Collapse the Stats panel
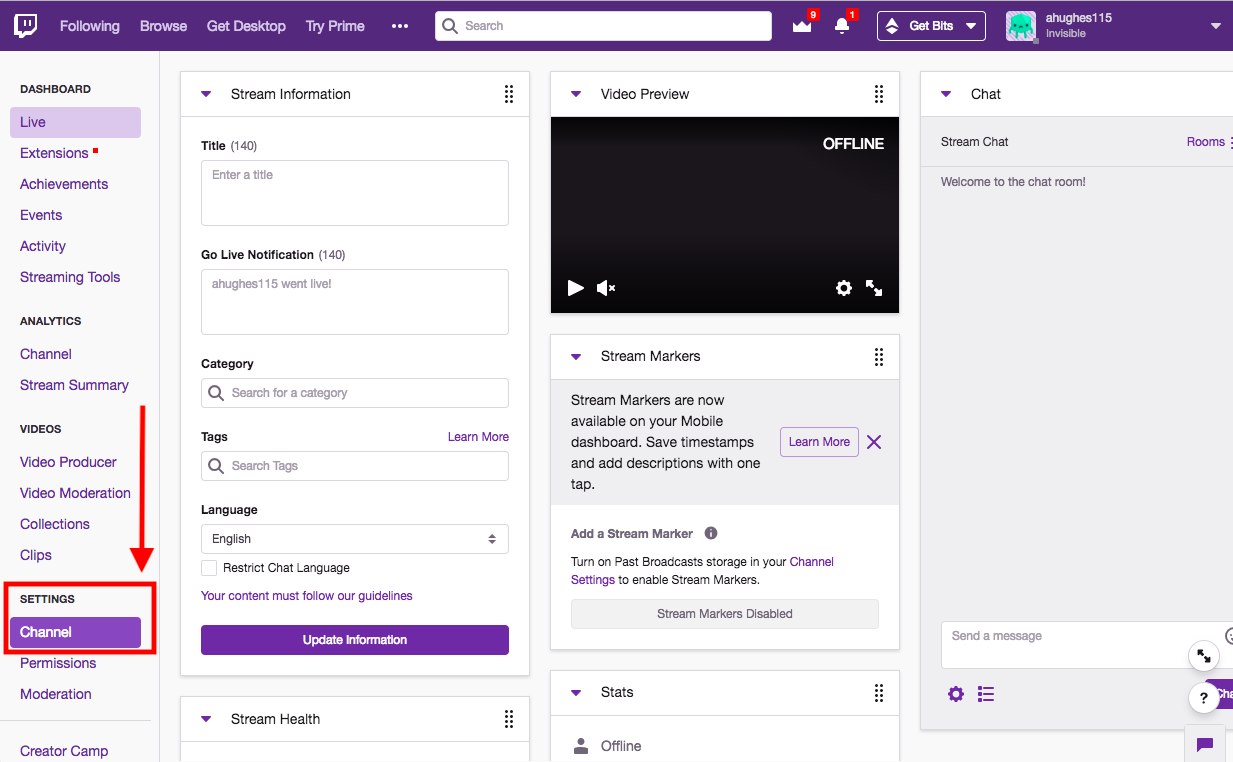This screenshot has width=1233, height=762. 576,692
